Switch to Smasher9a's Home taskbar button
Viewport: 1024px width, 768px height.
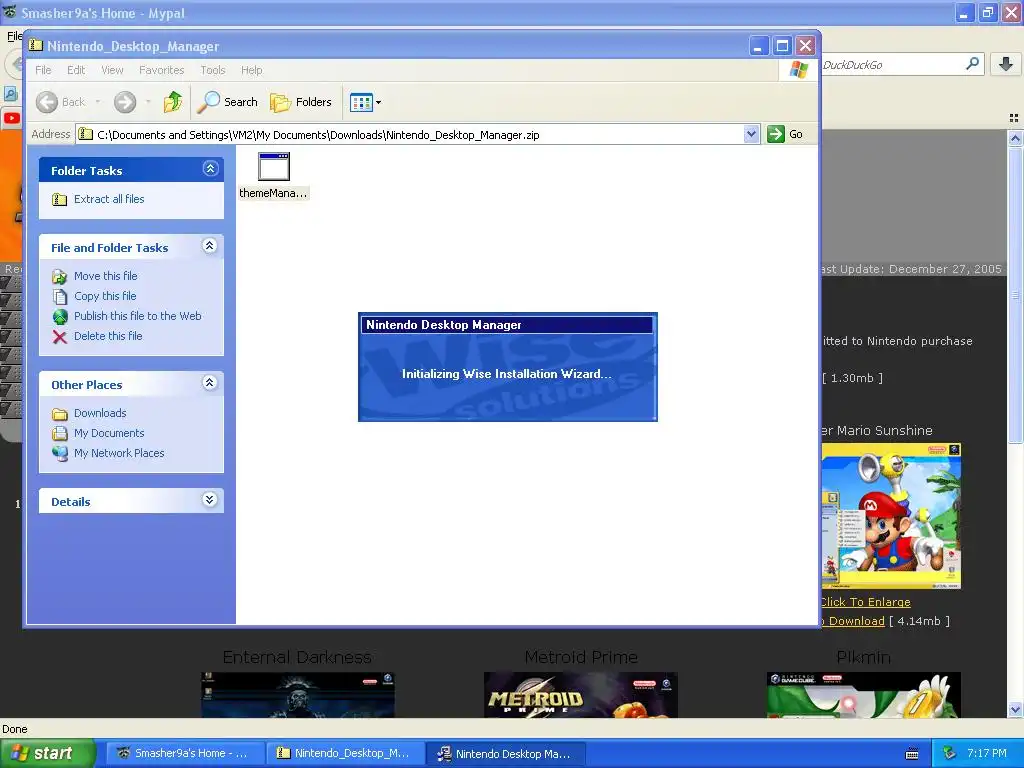tap(184, 754)
